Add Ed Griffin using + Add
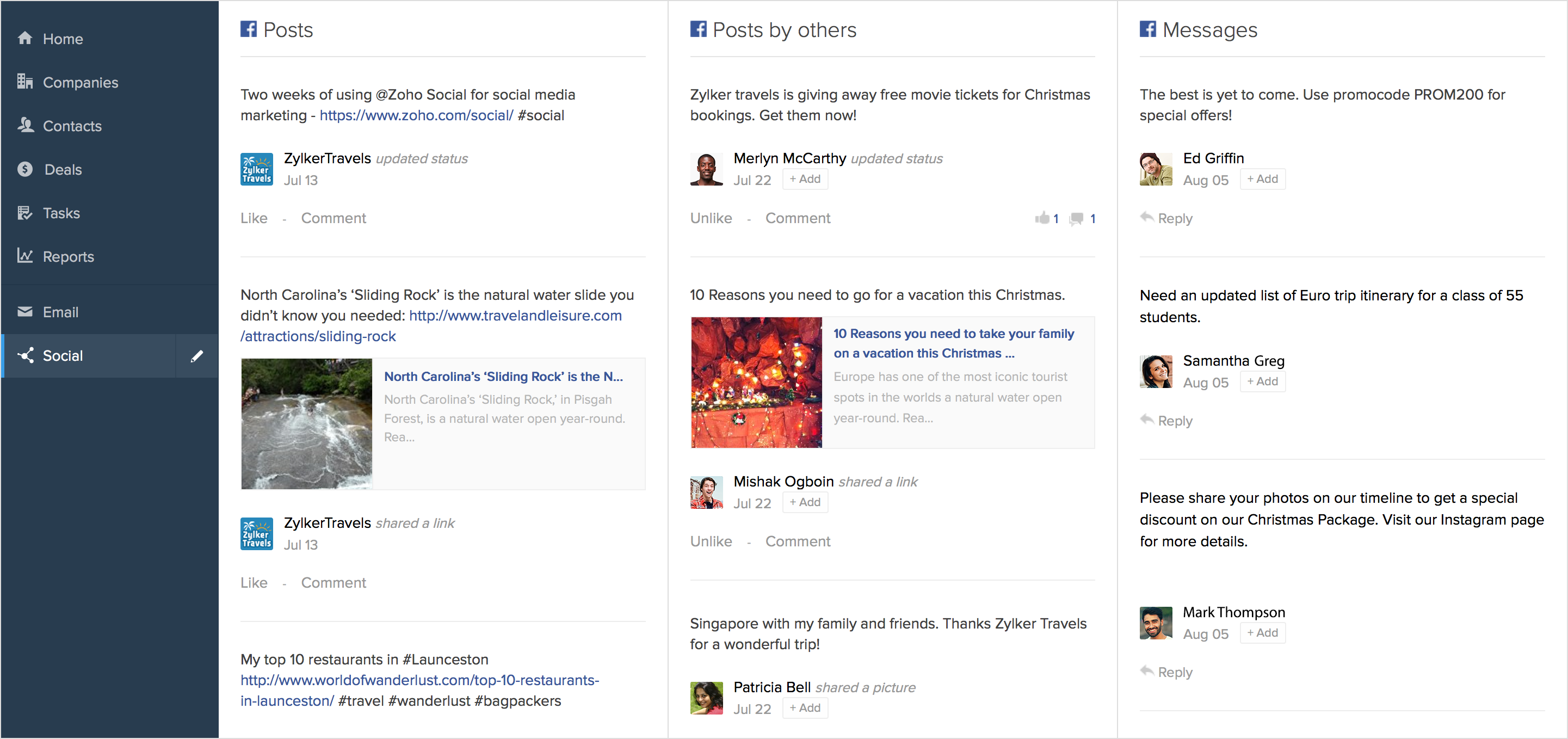Screen dimensions: 1568x739 click(x=1262, y=179)
